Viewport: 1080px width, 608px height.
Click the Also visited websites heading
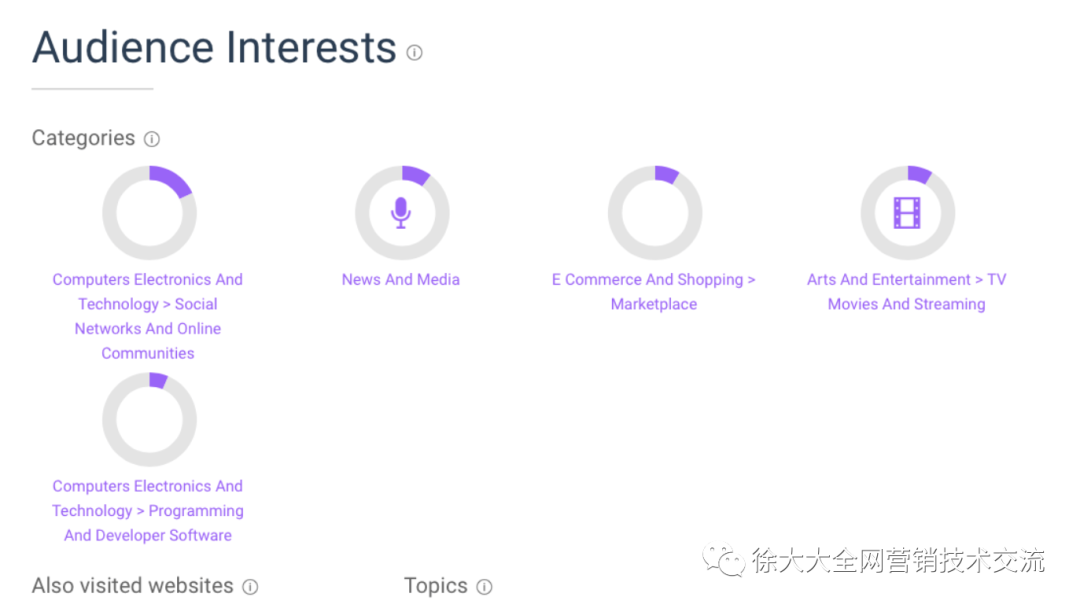[133, 586]
